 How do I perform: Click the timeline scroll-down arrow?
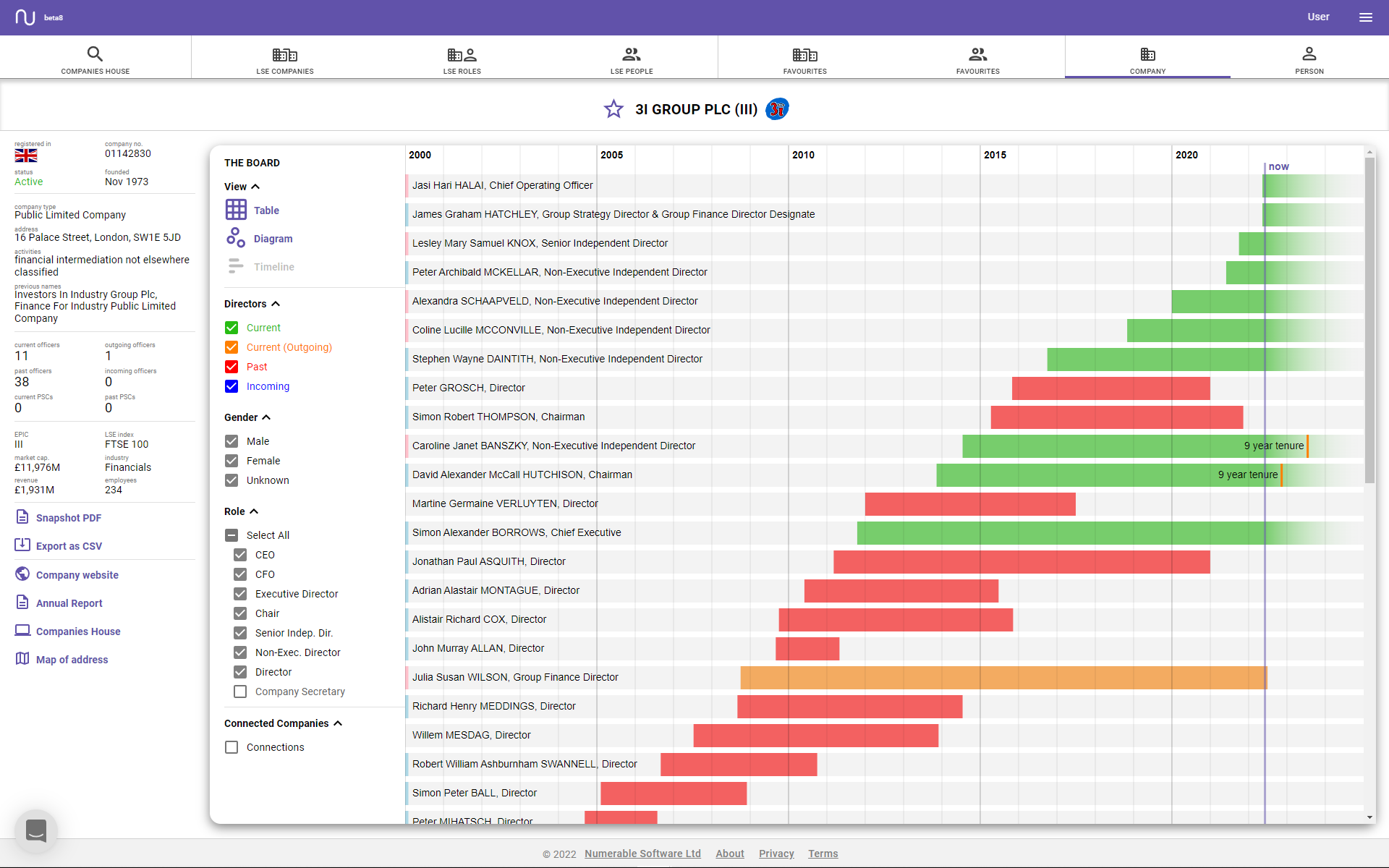[1369, 817]
